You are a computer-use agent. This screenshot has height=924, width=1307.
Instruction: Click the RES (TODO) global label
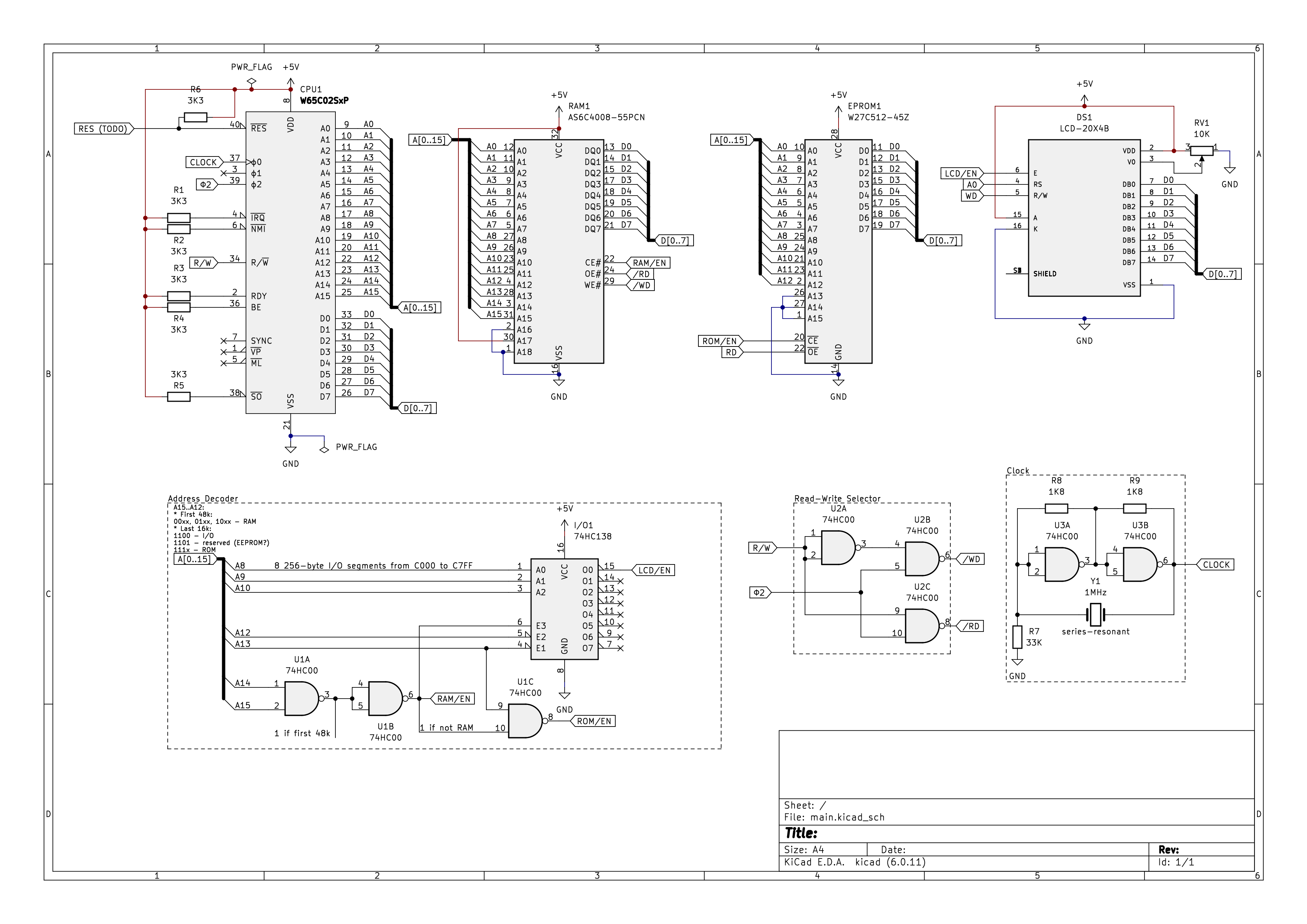coord(104,129)
